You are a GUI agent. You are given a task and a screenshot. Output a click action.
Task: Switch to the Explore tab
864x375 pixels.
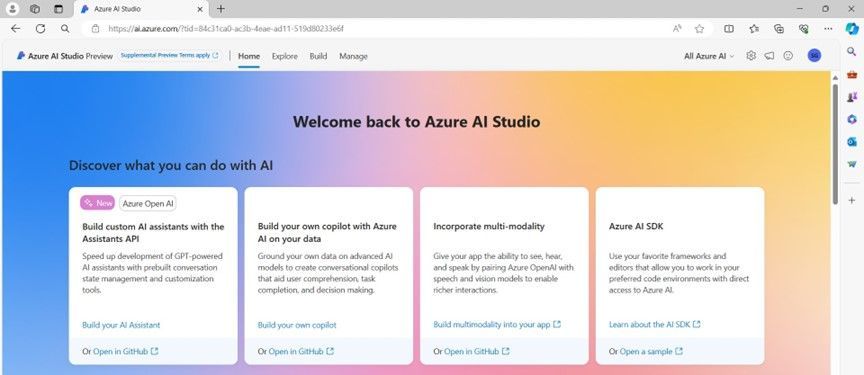[284, 56]
